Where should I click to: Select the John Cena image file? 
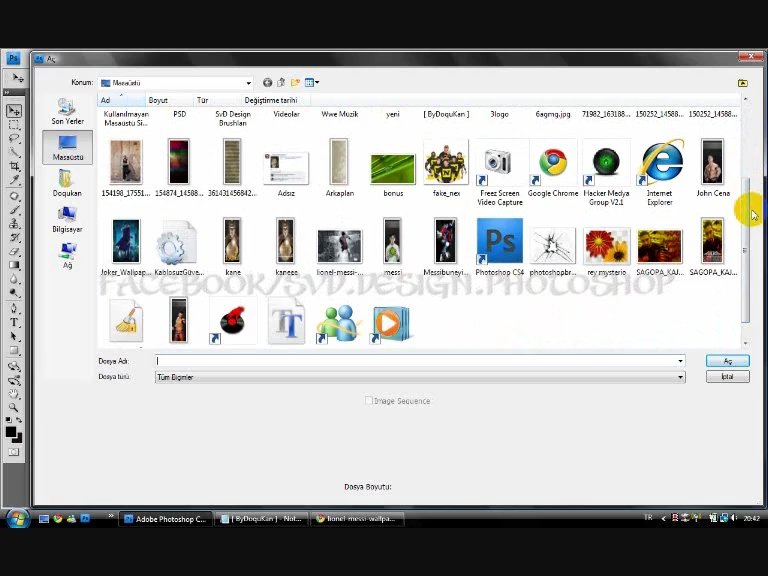713,168
